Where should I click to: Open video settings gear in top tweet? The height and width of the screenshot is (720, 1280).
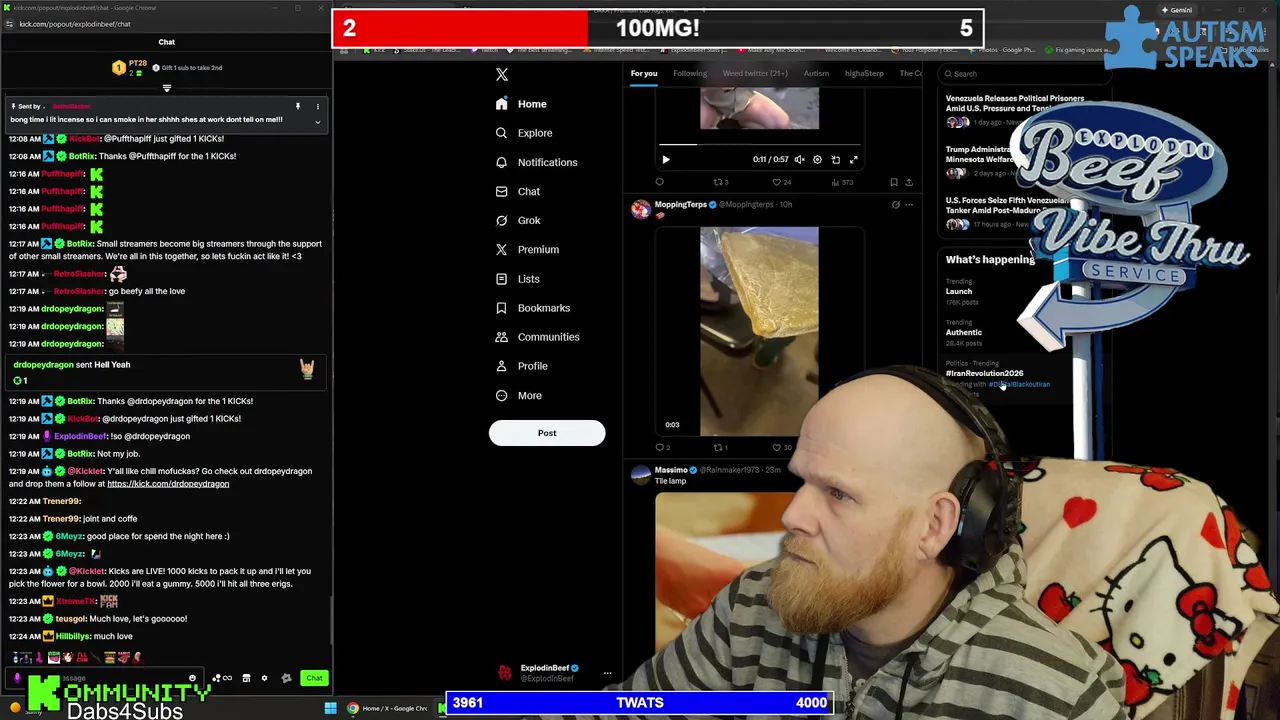click(817, 159)
